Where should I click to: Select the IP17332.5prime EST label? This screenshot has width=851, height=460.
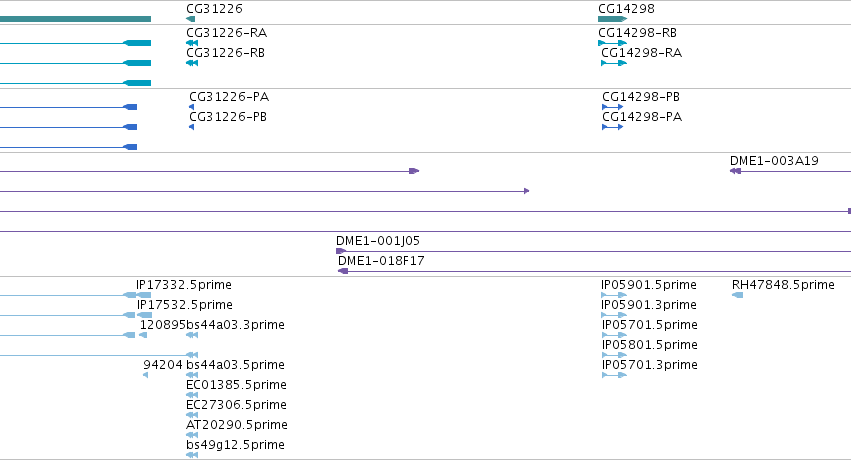[184, 285]
